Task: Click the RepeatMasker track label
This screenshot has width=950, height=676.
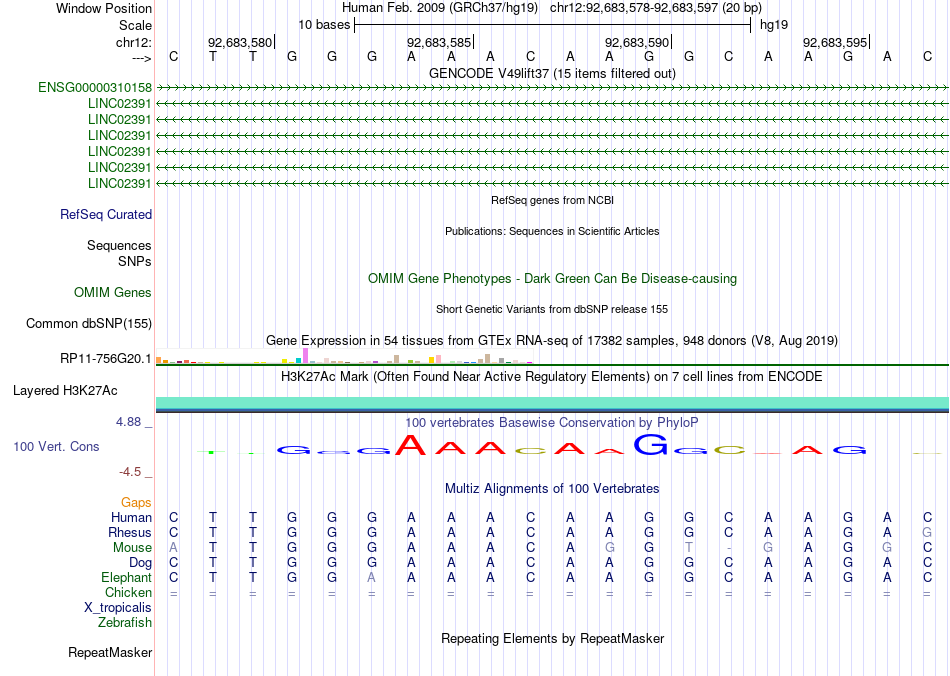Action: point(110,652)
